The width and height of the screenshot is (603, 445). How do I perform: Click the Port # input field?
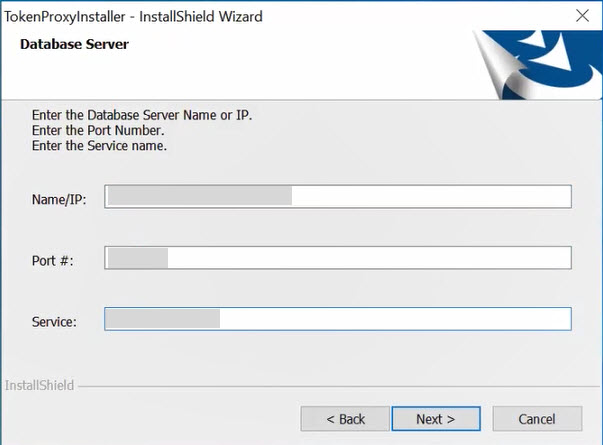tap(338, 258)
